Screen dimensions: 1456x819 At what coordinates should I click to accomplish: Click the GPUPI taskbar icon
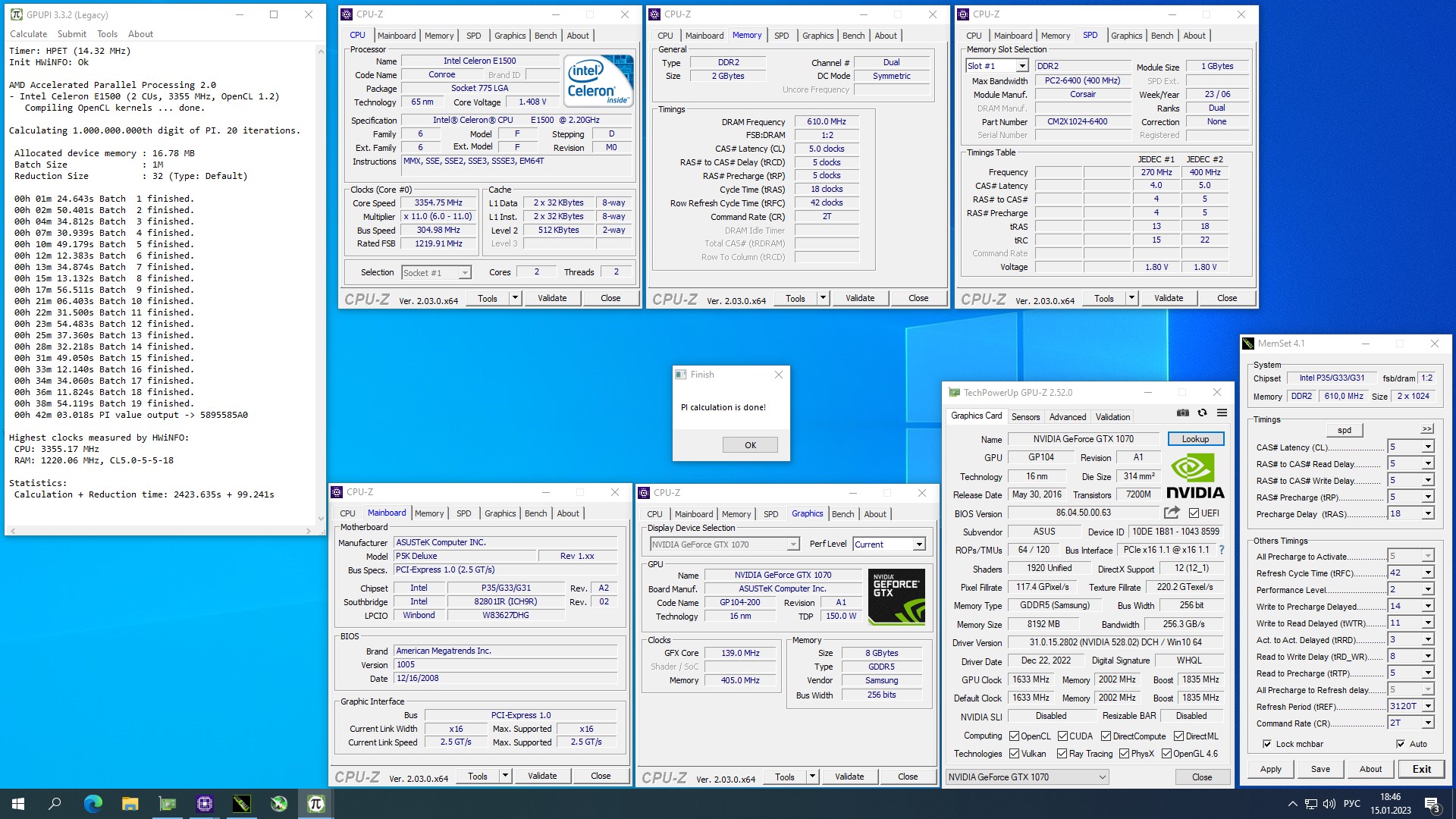(x=315, y=804)
